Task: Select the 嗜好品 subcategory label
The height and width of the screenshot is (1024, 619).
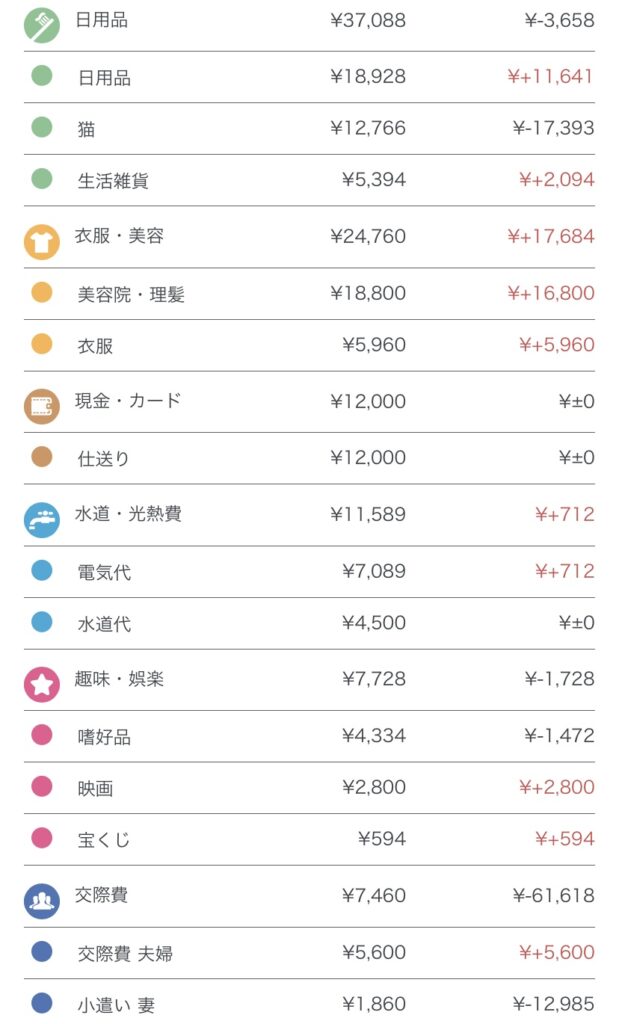Action: [104, 737]
